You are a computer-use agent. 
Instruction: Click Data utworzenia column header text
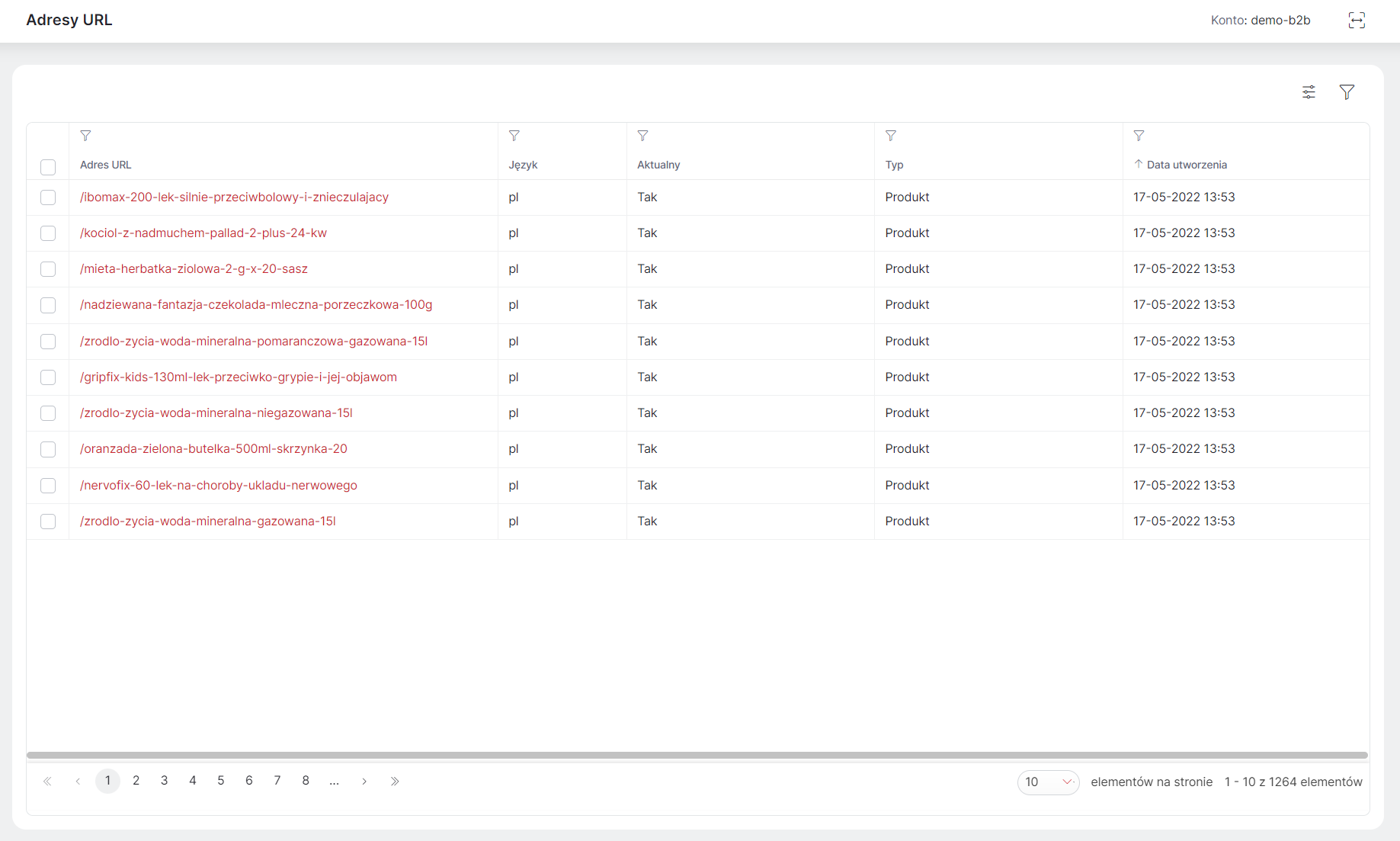[x=1187, y=165]
